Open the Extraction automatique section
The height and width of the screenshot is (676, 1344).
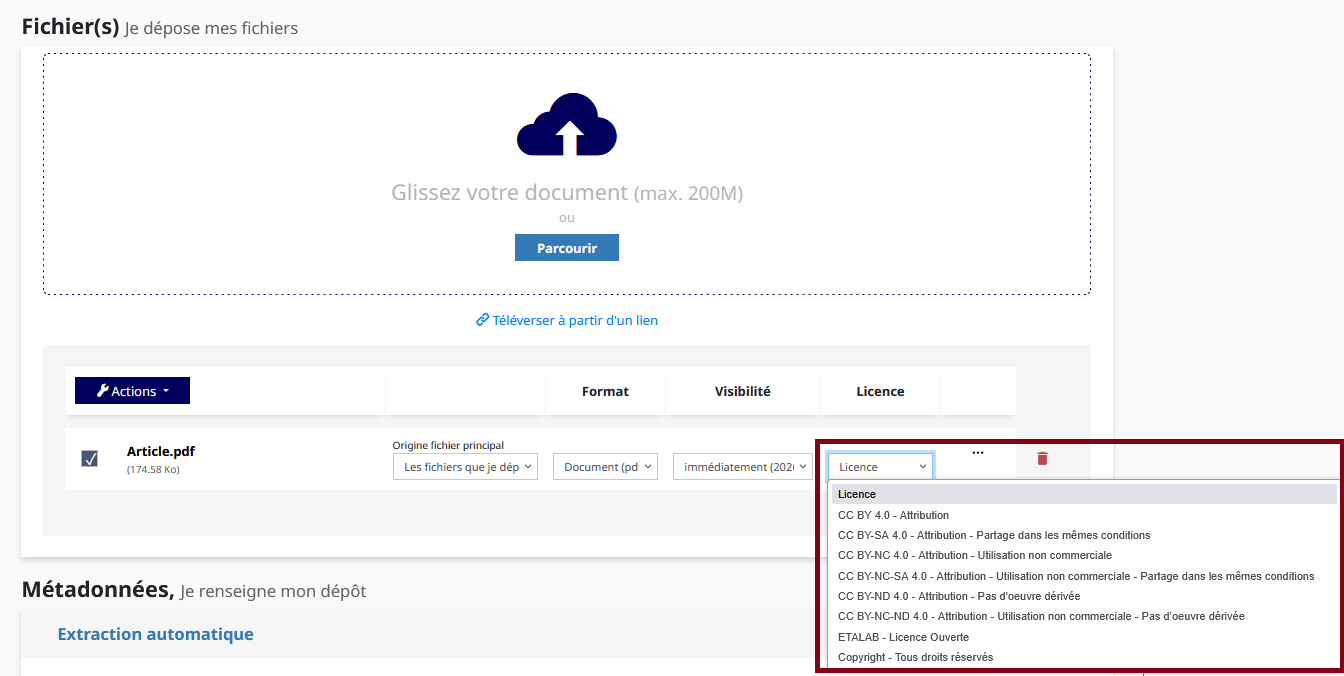[x=155, y=634]
